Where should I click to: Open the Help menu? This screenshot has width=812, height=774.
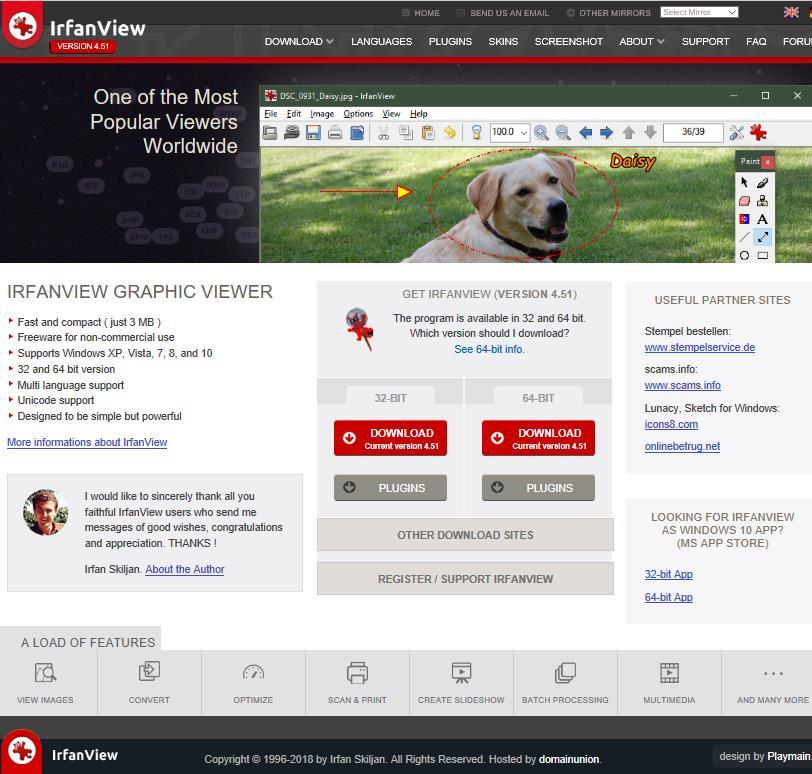tap(418, 114)
